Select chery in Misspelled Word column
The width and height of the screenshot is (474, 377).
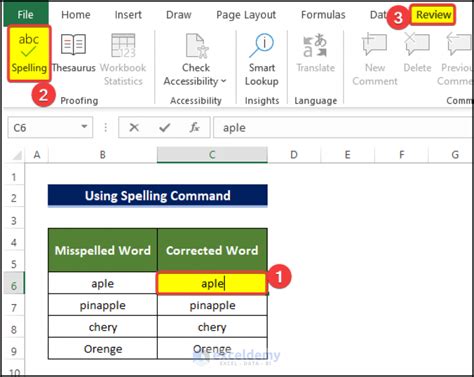coord(103,327)
